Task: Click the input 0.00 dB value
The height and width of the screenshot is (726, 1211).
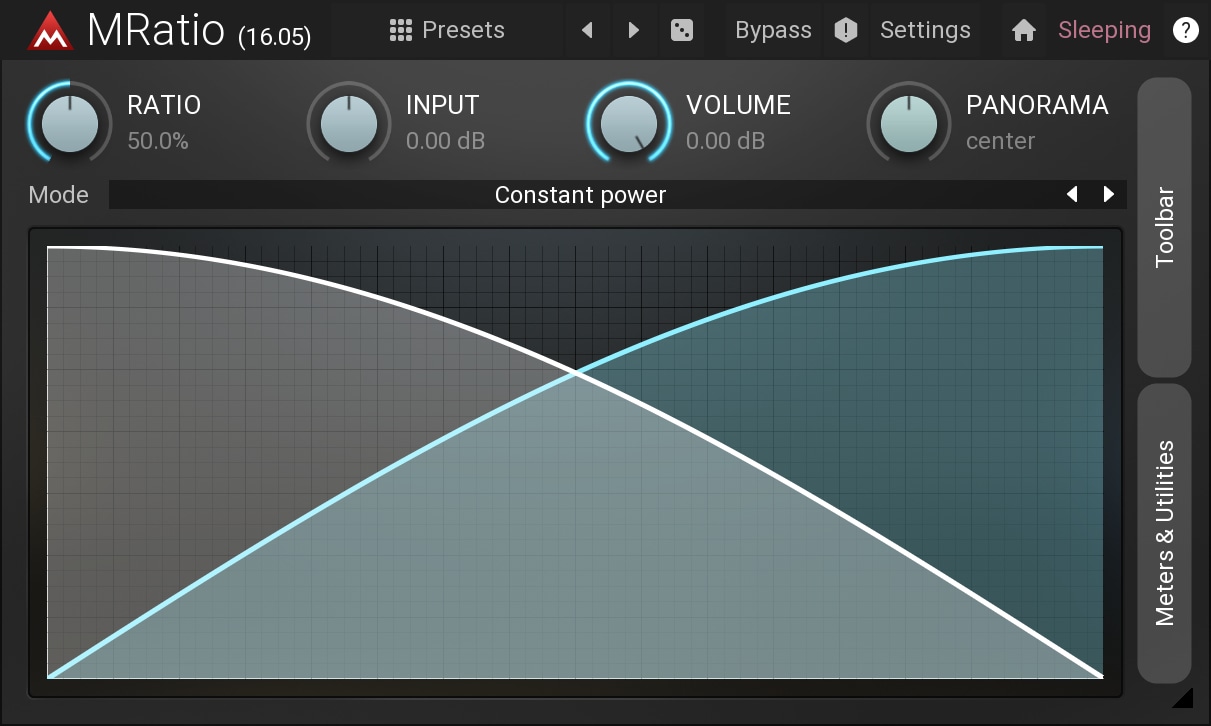Action: (x=445, y=141)
